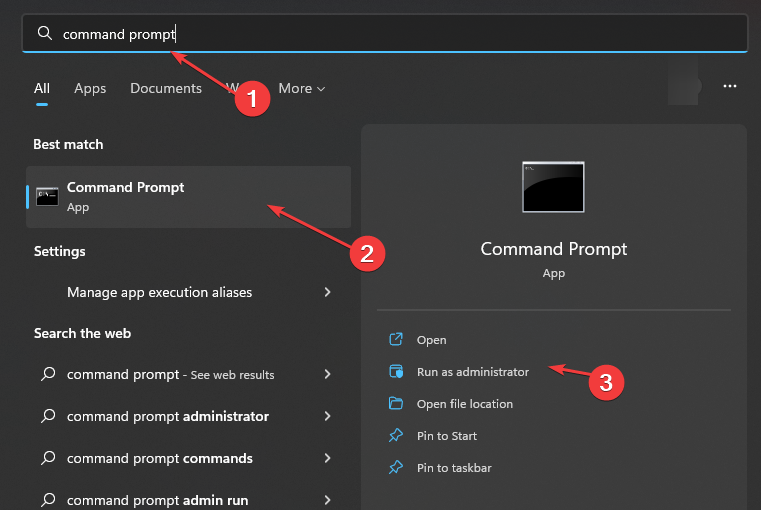Image resolution: width=761 pixels, height=510 pixels.
Task: Expand chevron for command prompt admin run
Action: tap(328, 500)
